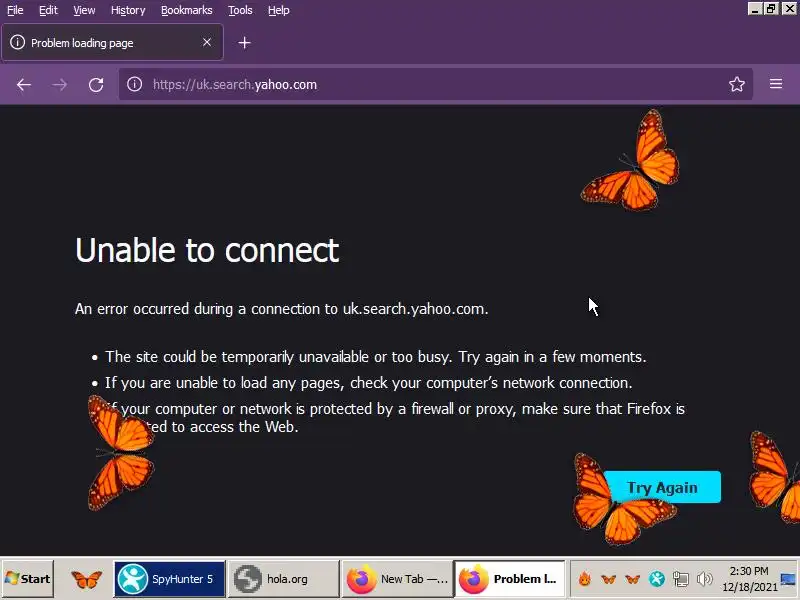Switch to hola.org taskbar window
Viewport: 800px width, 600px height.
(283, 579)
